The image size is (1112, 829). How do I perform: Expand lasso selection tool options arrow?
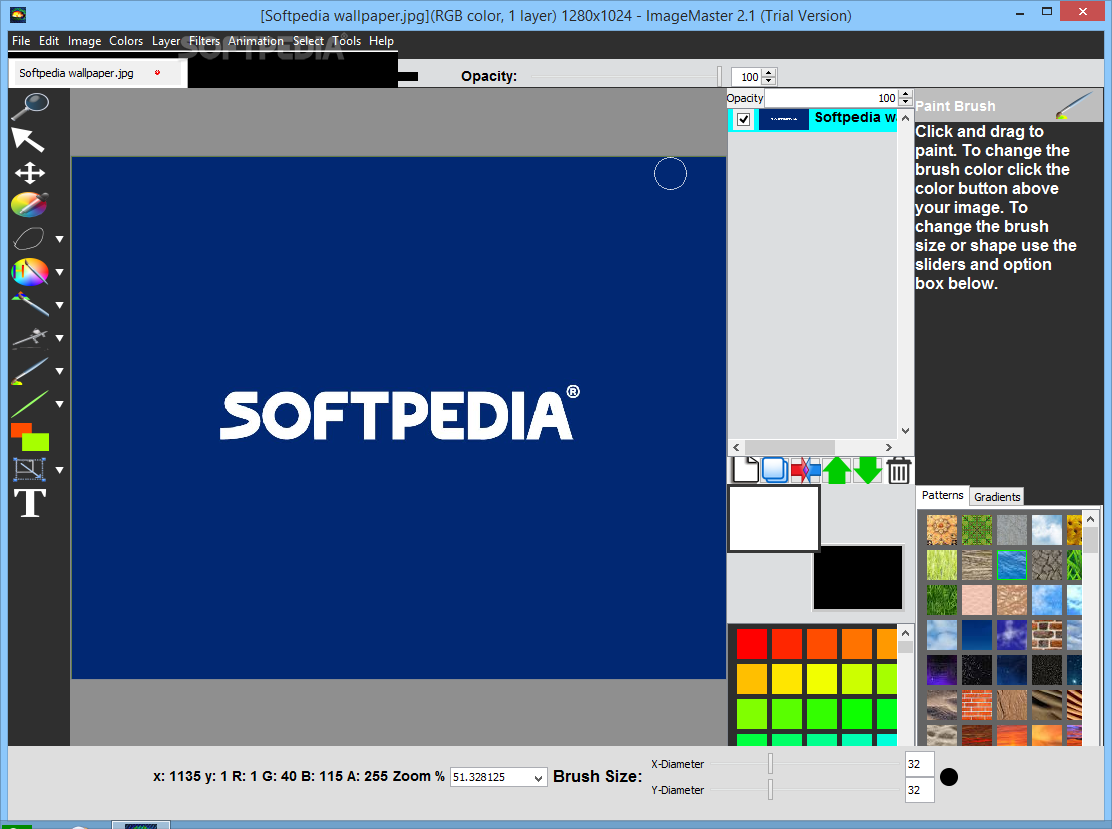(x=60, y=239)
